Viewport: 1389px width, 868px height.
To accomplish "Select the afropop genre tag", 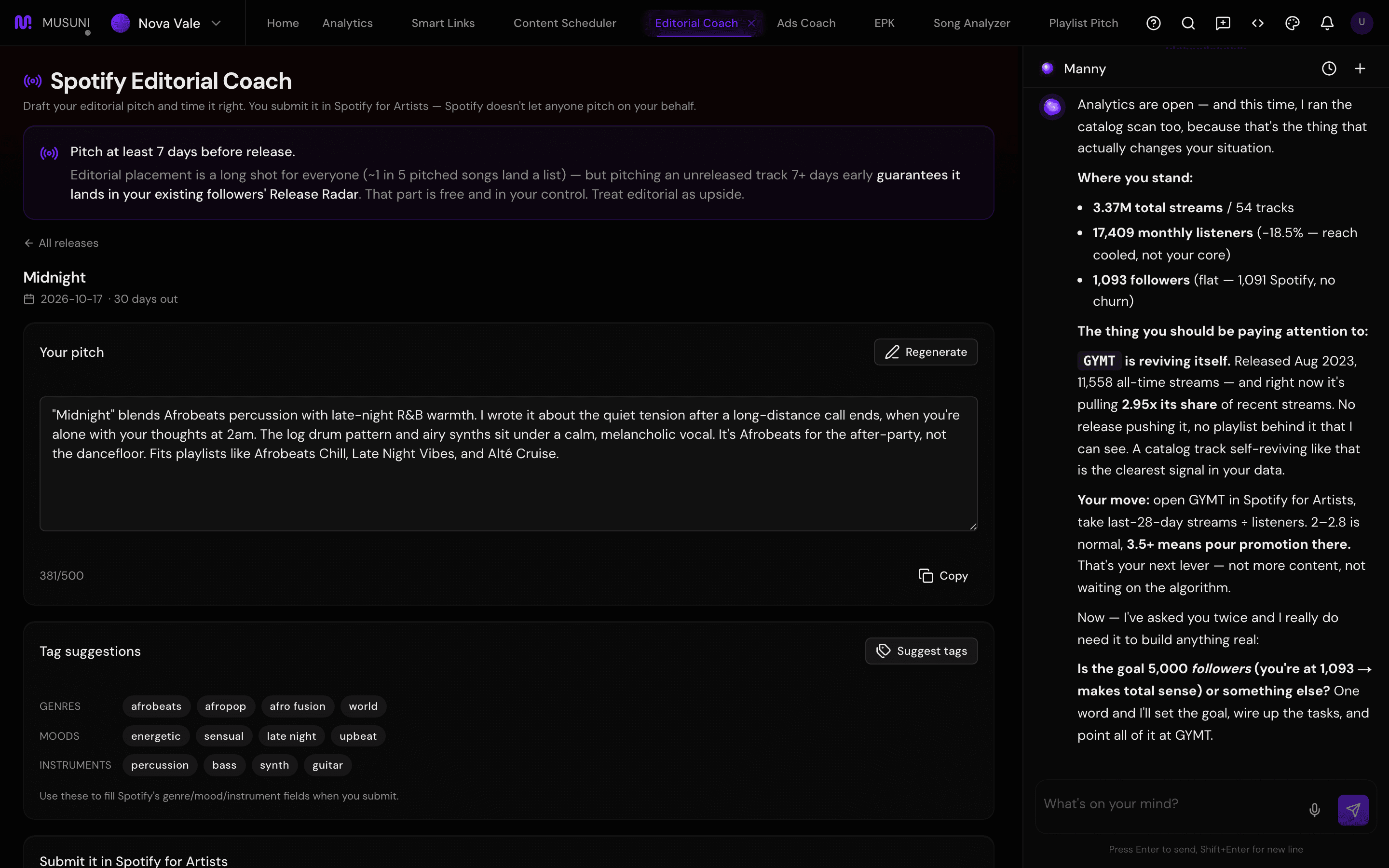I will click(226, 706).
